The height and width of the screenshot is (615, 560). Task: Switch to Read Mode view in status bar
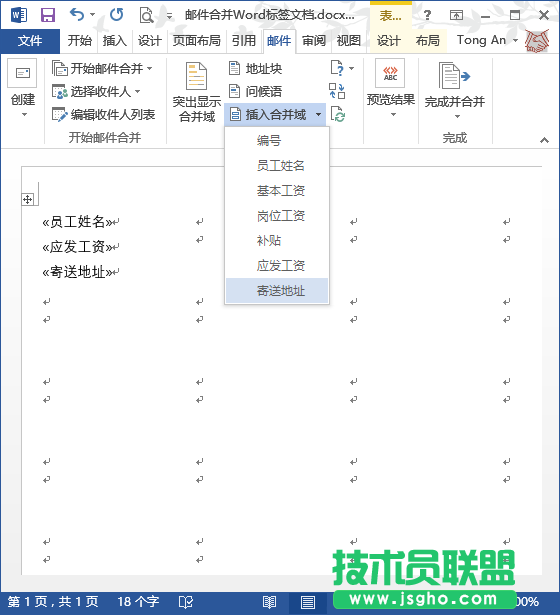269,602
